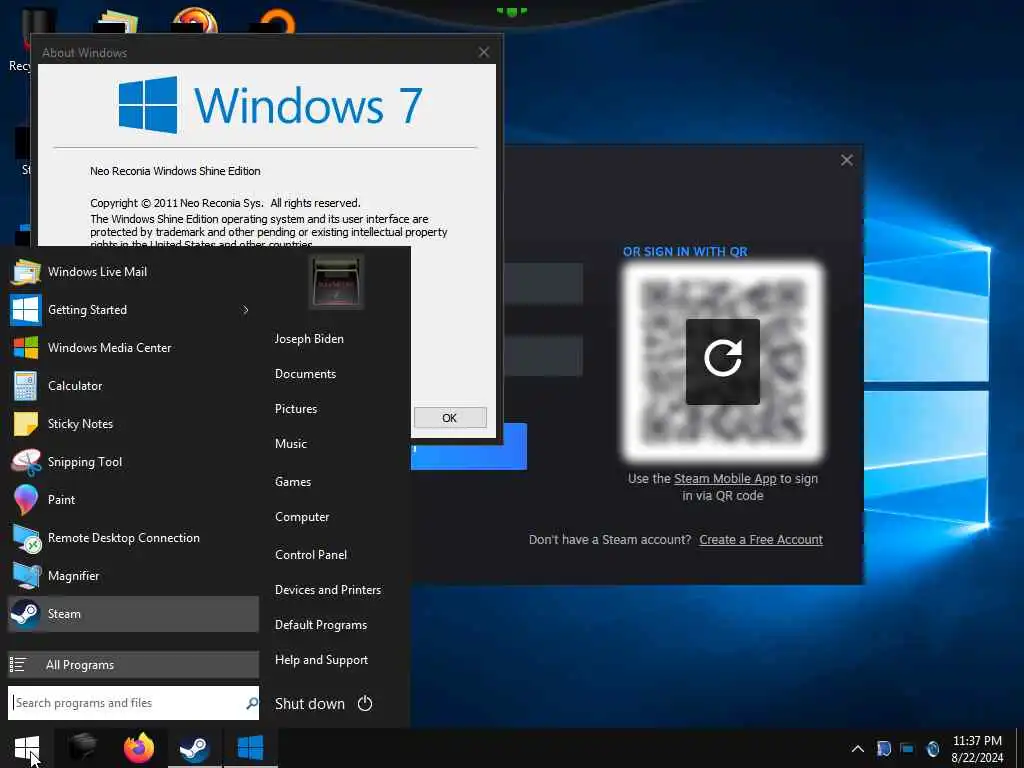Click the user account picture
Screen dimensions: 1024x768
[336, 282]
